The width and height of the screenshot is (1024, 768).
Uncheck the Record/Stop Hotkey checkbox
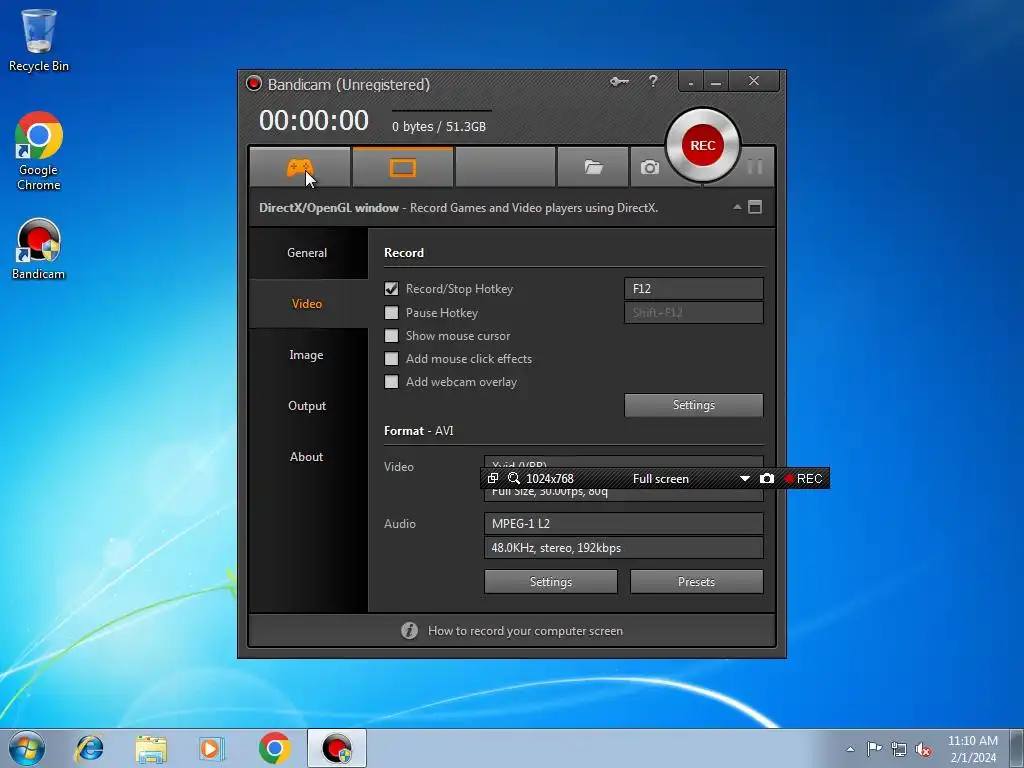click(391, 289)
